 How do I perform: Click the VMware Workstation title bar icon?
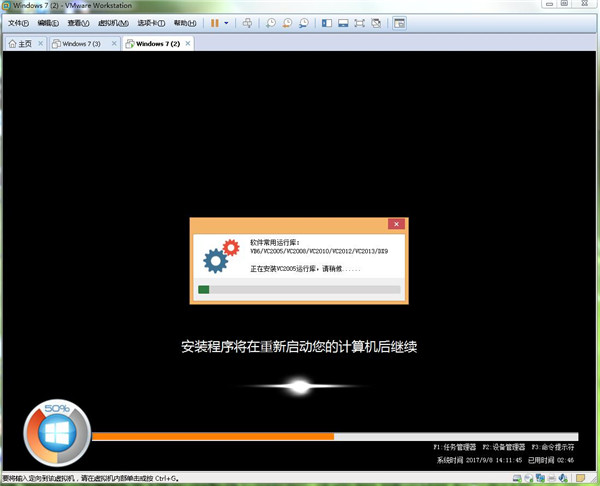click(x=6, y=5)
